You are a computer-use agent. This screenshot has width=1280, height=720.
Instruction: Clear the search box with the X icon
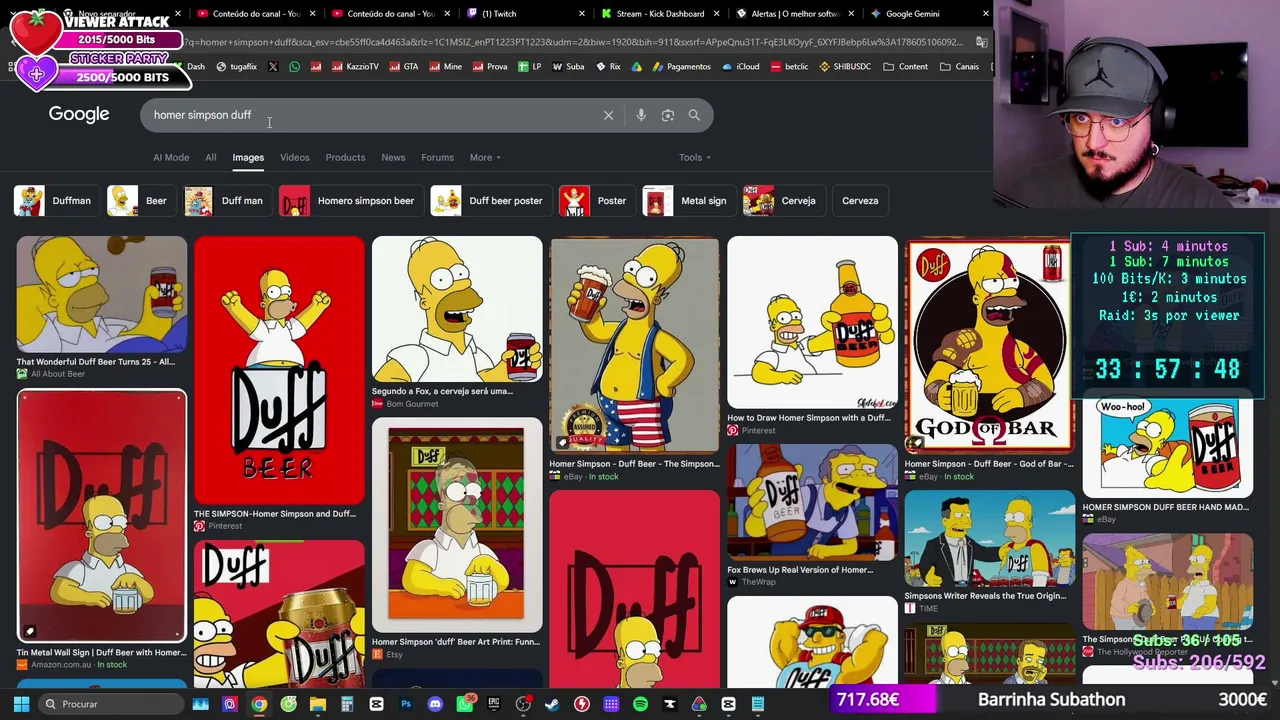pos(608,115)
